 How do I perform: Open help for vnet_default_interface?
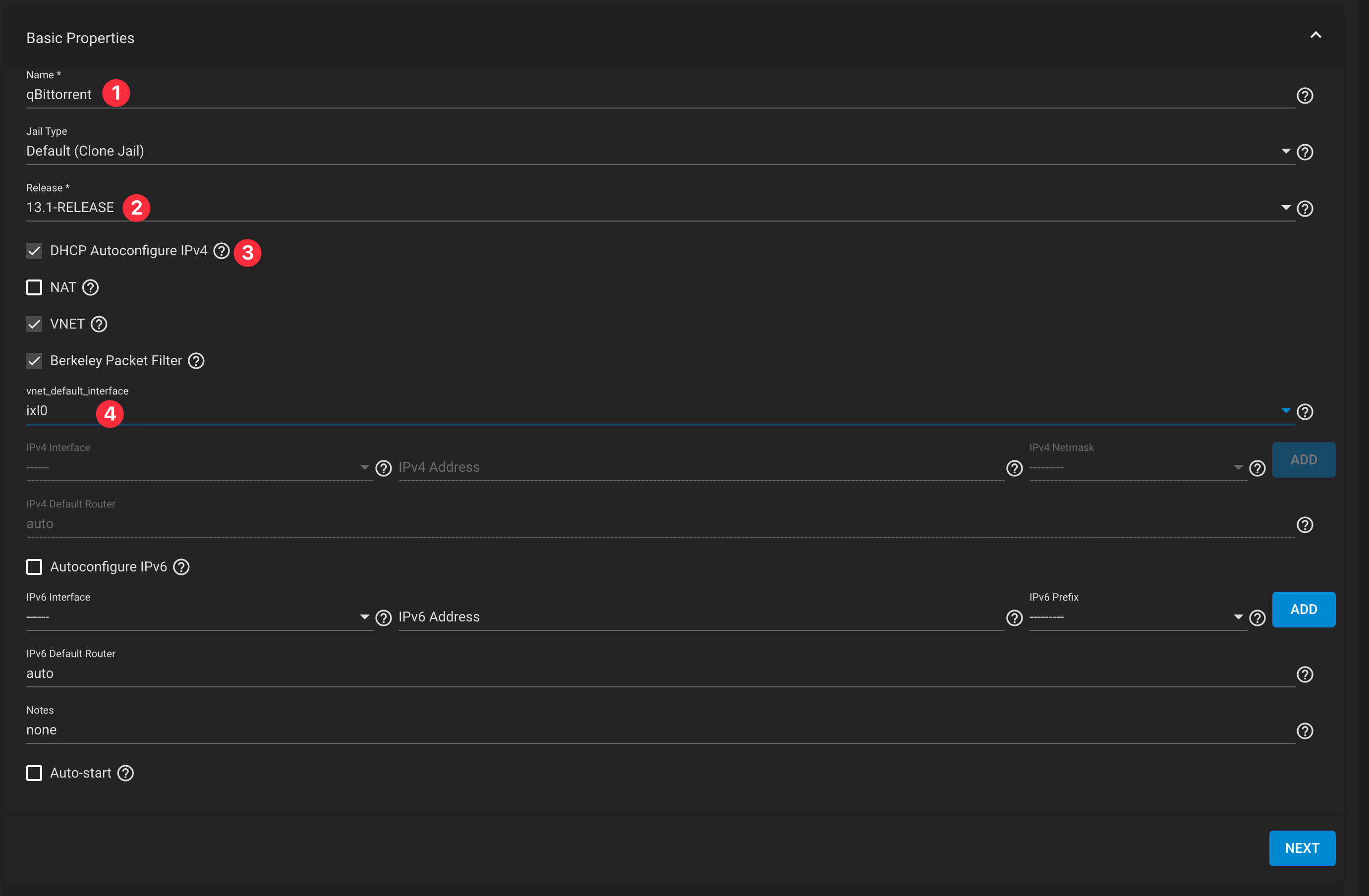1305,412
